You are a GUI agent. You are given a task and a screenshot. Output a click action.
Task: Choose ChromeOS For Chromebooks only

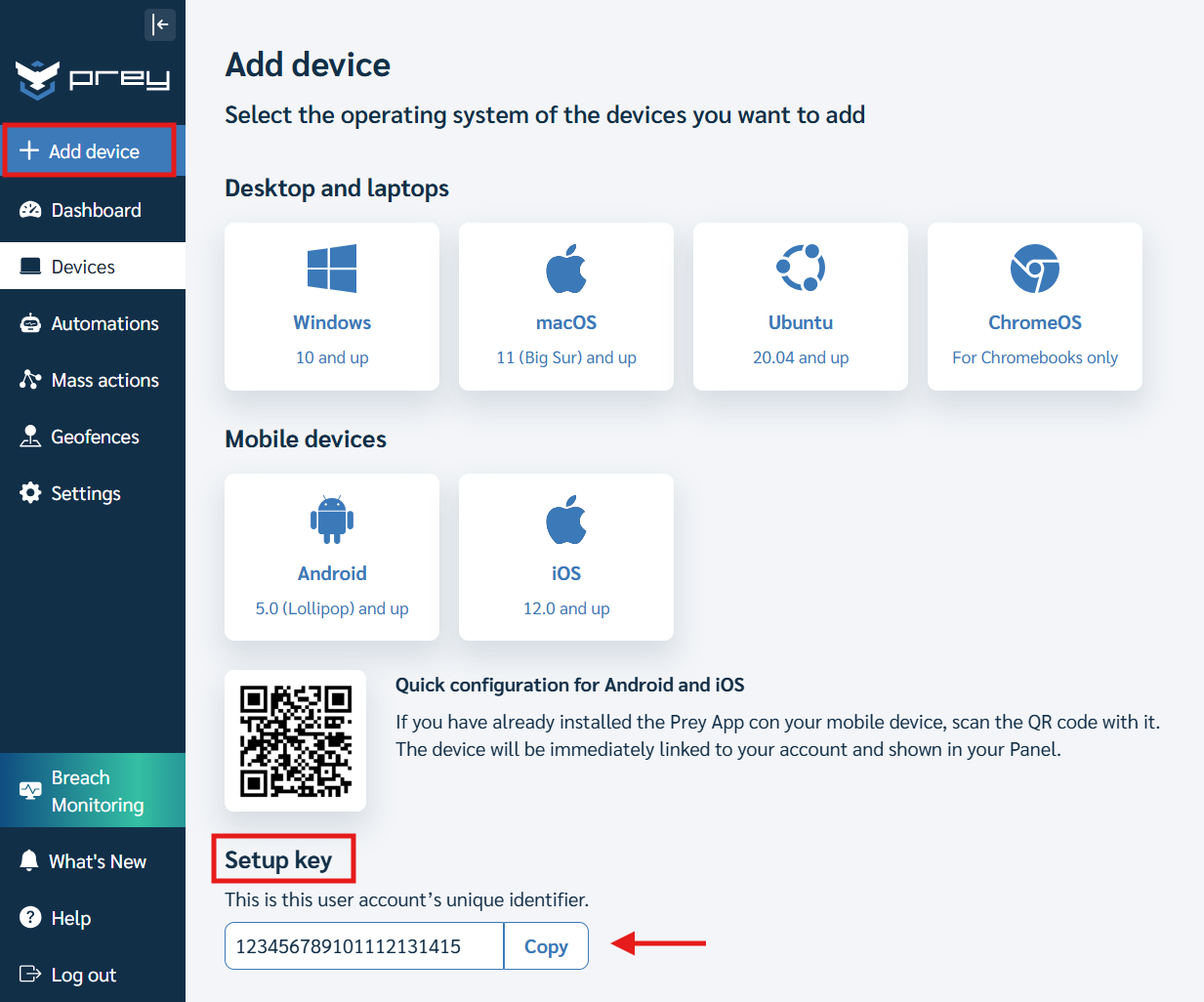pyautogui.click(x=1035, y=307)
